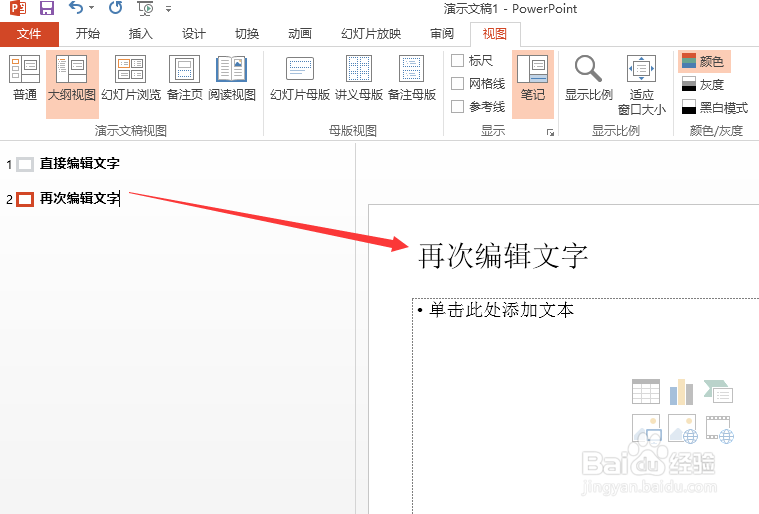Insert pictures icon in placeholder
The width and height of the screenshot is (759, 514).
[646, 428]
